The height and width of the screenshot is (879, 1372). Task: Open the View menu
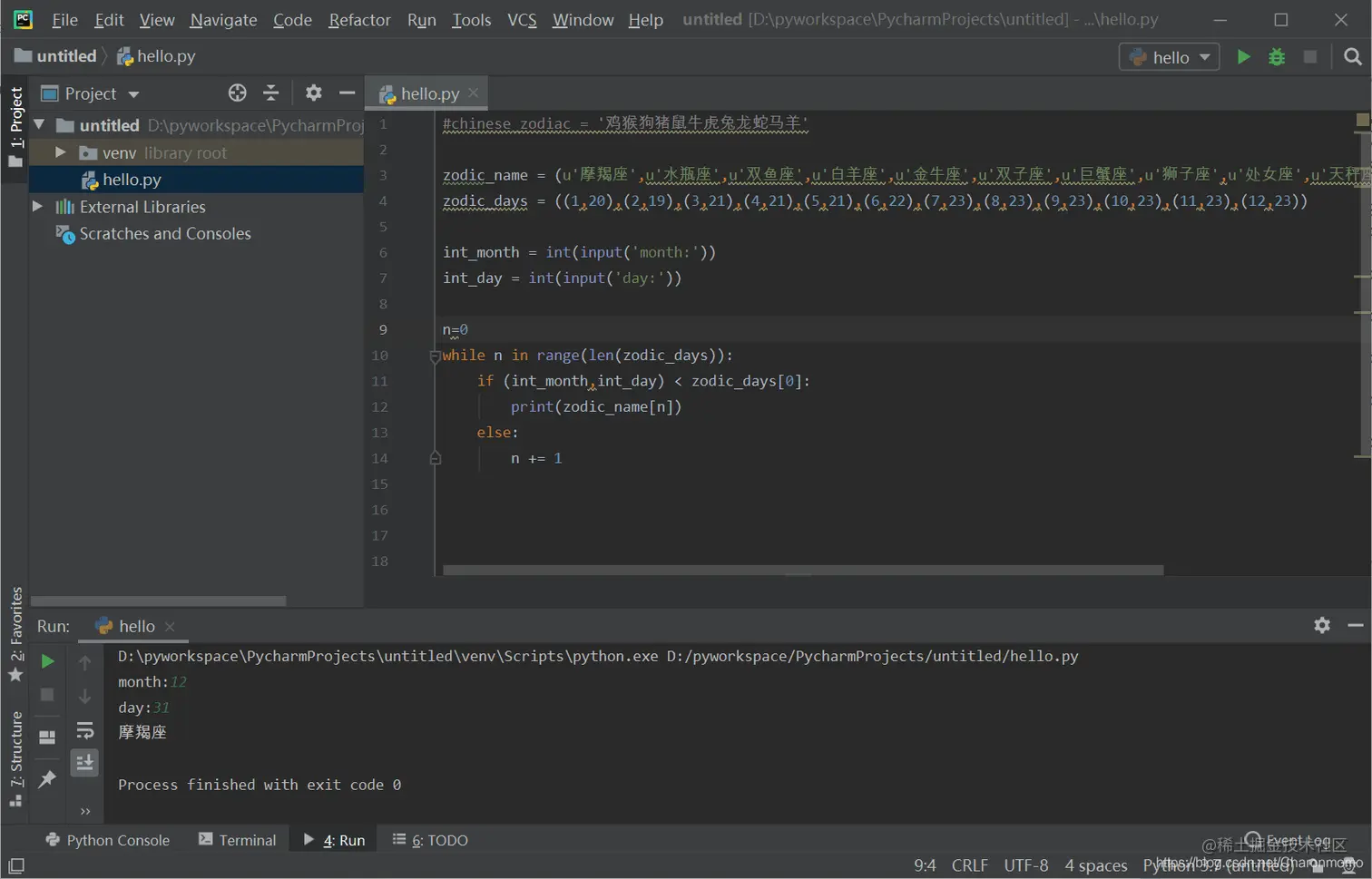(x=157, y=19)
